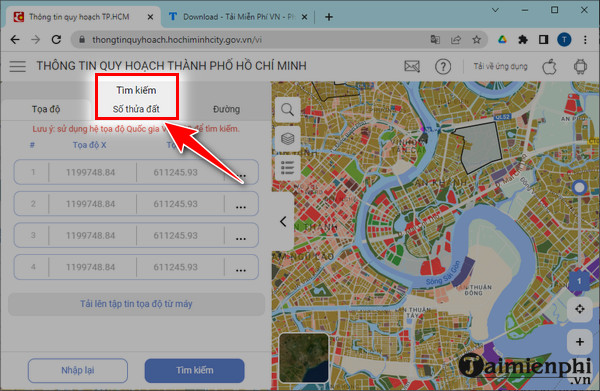Click the map search magnifier icon
This screenshot has height=391, width=600.
pyautogui.click(x=287, y=110)
